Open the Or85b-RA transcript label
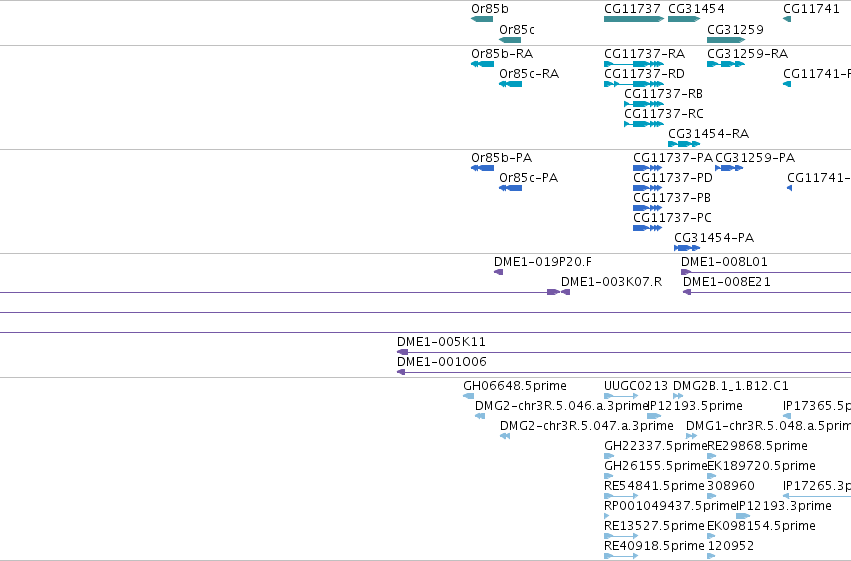 coord(502,54)
